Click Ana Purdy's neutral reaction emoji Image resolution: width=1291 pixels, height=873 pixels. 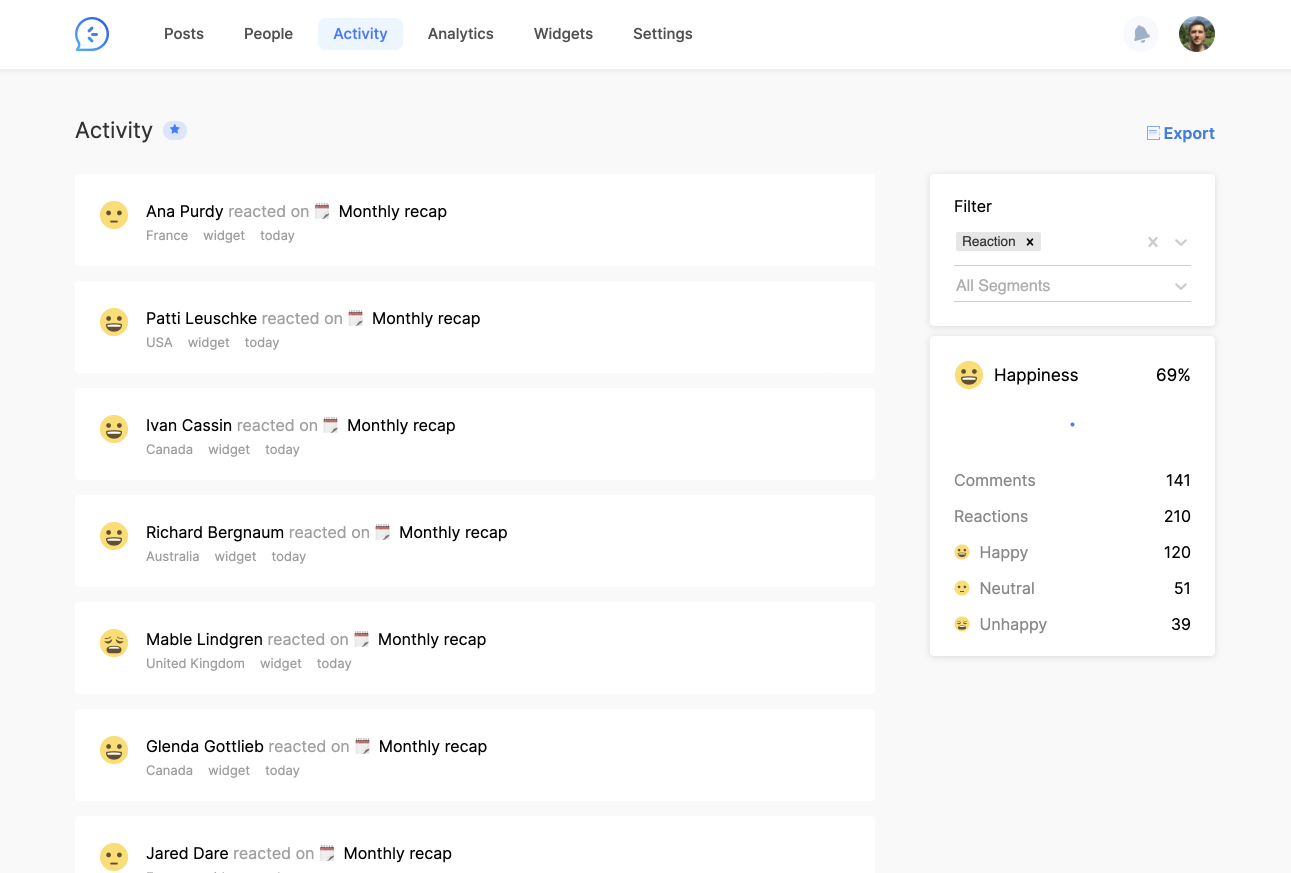114,215
